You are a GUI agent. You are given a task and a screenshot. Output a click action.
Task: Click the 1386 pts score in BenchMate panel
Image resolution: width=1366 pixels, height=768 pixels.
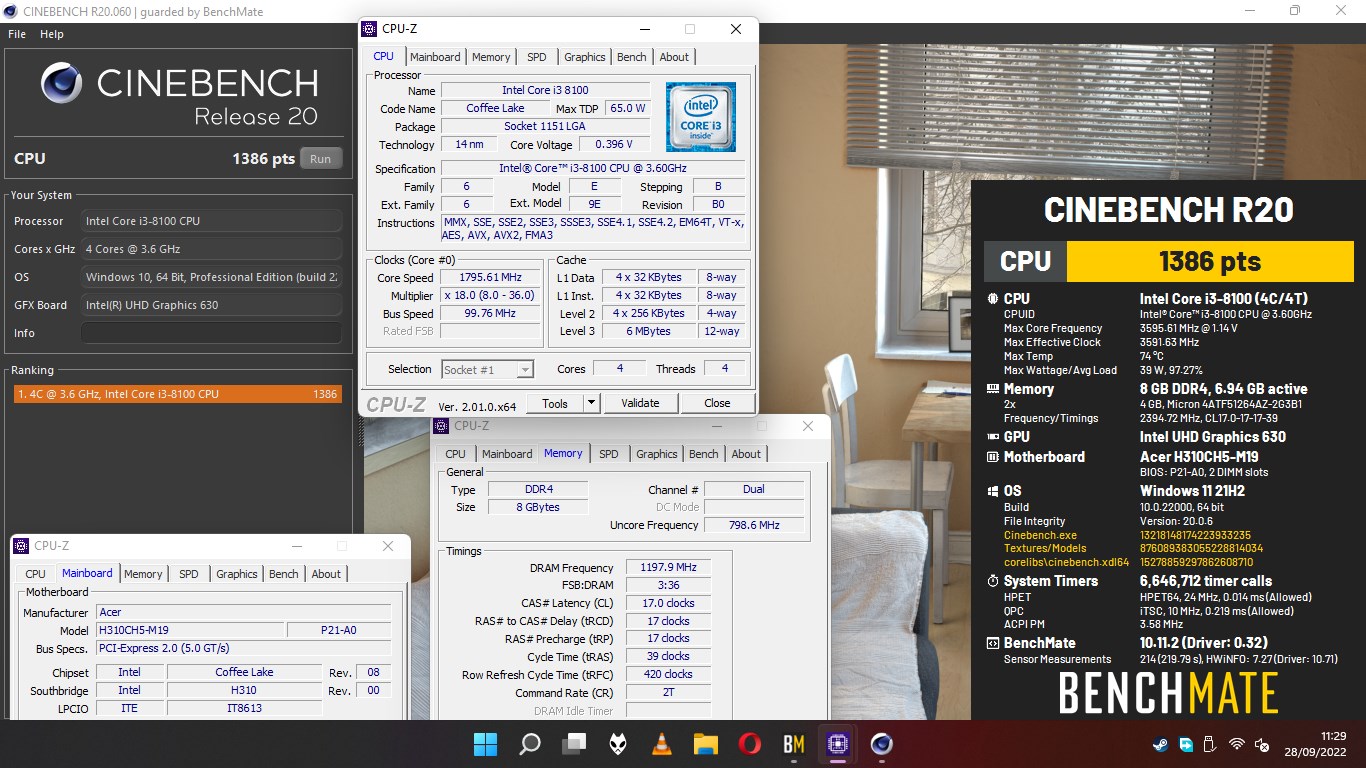[x=1209, y=262]
